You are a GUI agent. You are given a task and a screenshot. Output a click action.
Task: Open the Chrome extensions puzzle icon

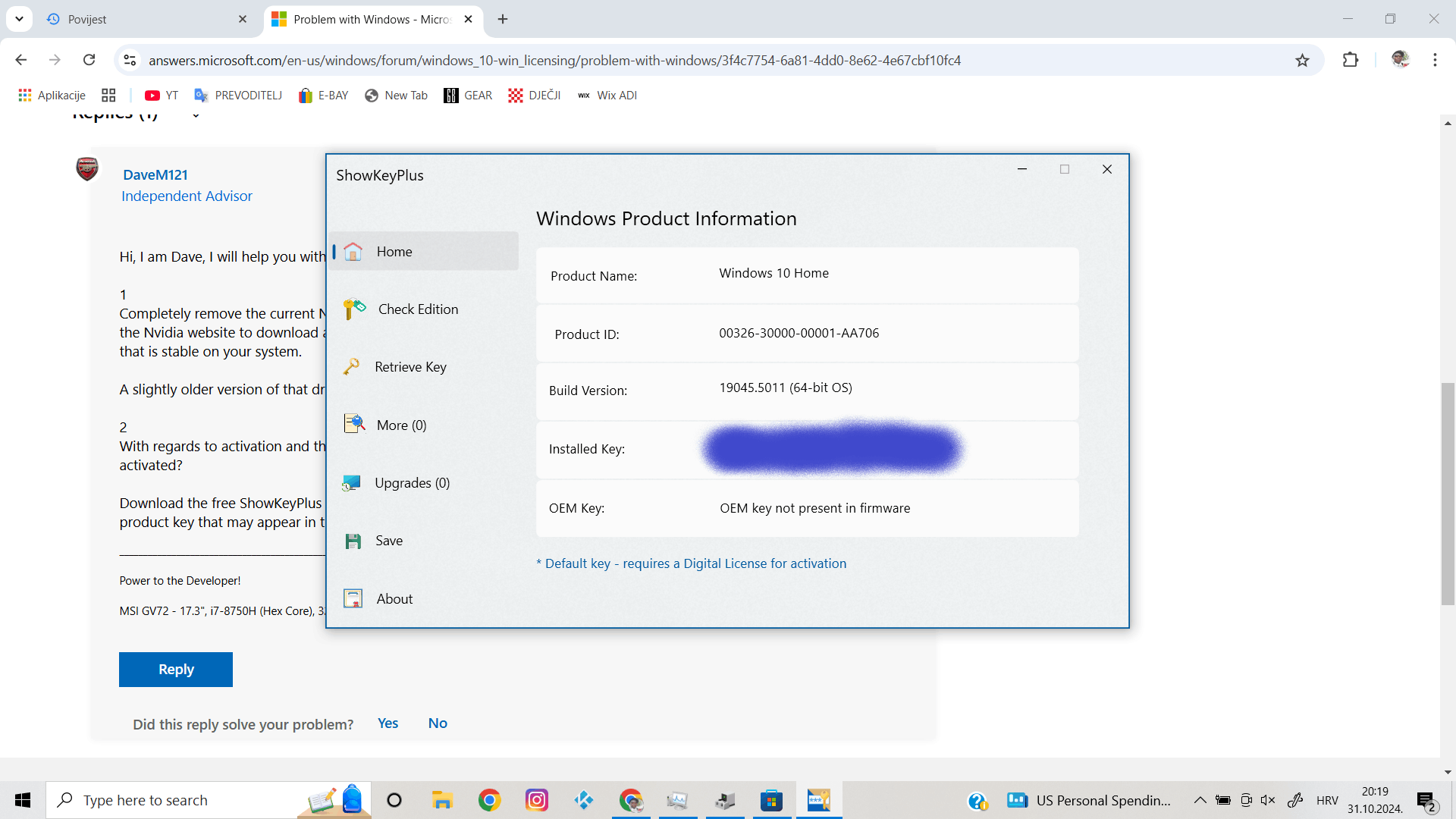pyautogui.click(x=1351, y=60)
